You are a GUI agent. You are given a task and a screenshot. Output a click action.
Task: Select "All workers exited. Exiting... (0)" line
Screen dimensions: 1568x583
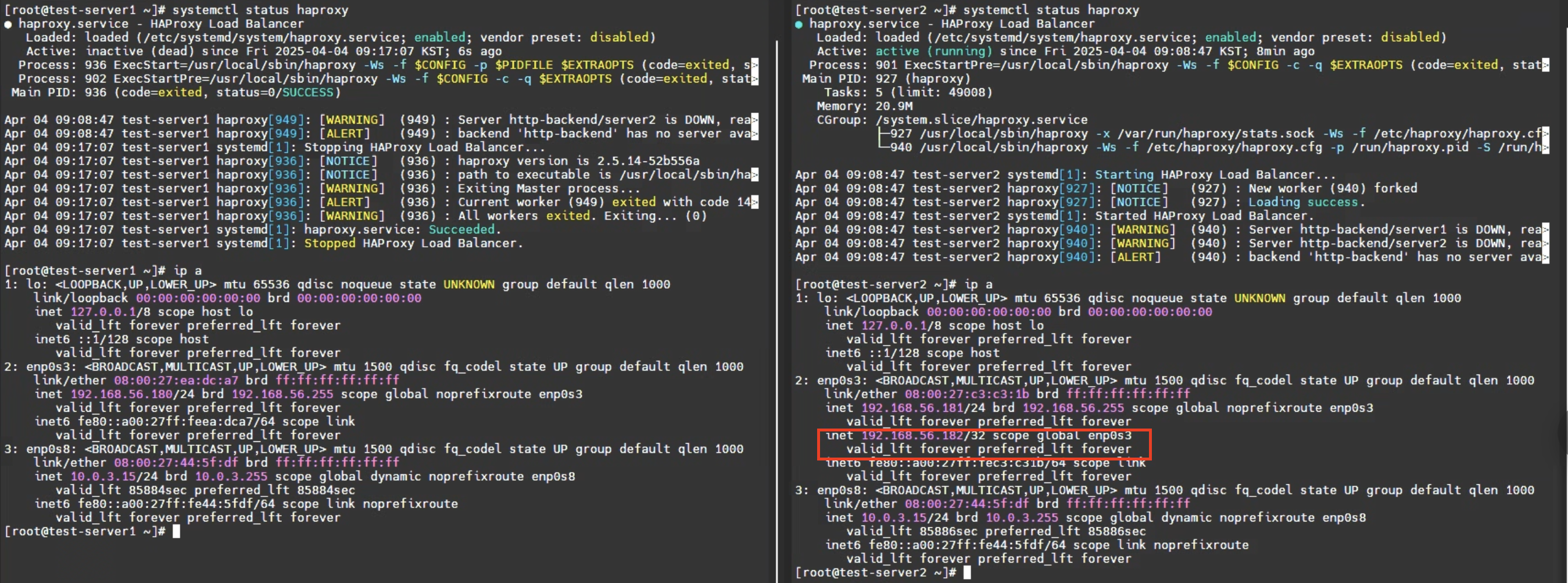[582, 216]
